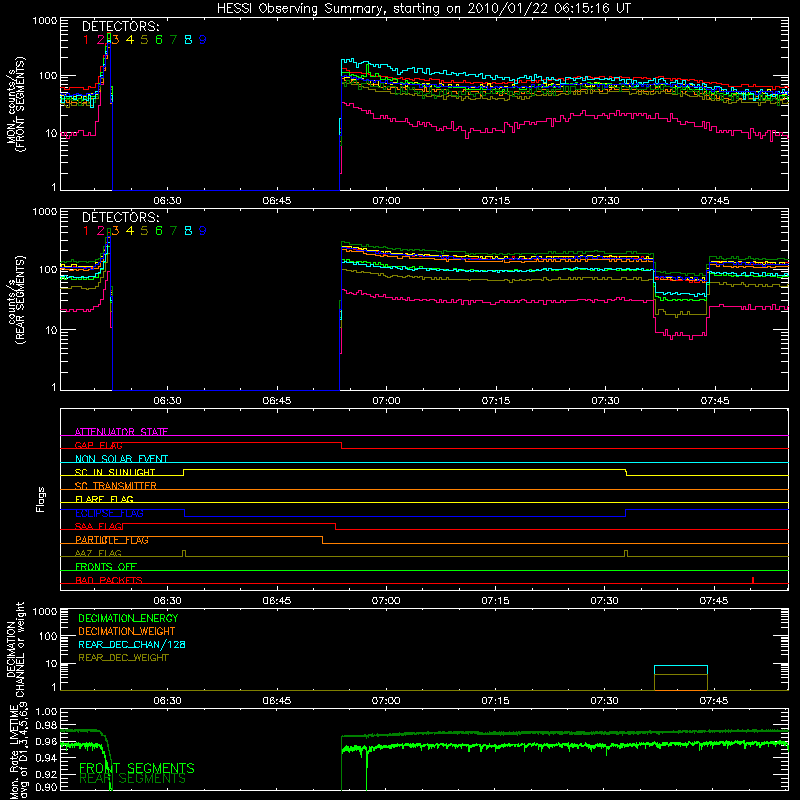This screenshot has width=800, height=800.
Task: Select detector 8 label in front segments legend
Action: click(188, 40)
